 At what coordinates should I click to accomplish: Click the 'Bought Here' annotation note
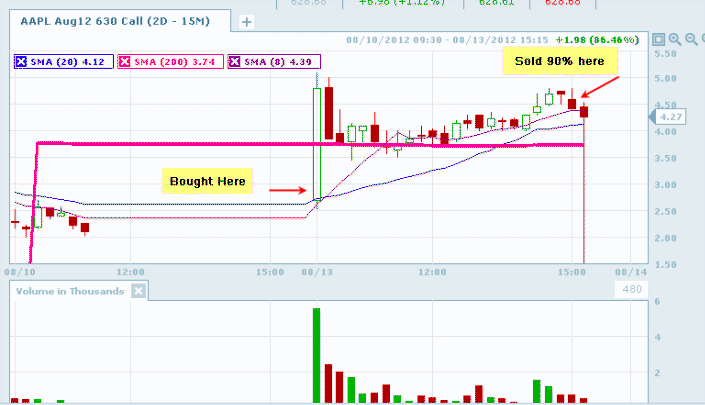[207, 181]
